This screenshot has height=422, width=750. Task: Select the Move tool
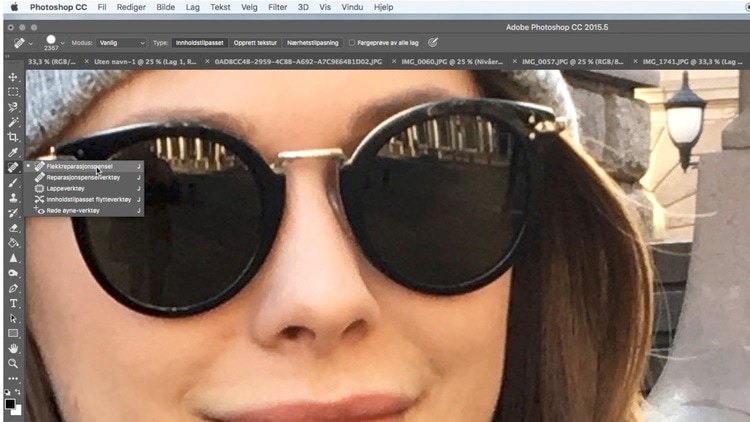(x=13, y=77)
